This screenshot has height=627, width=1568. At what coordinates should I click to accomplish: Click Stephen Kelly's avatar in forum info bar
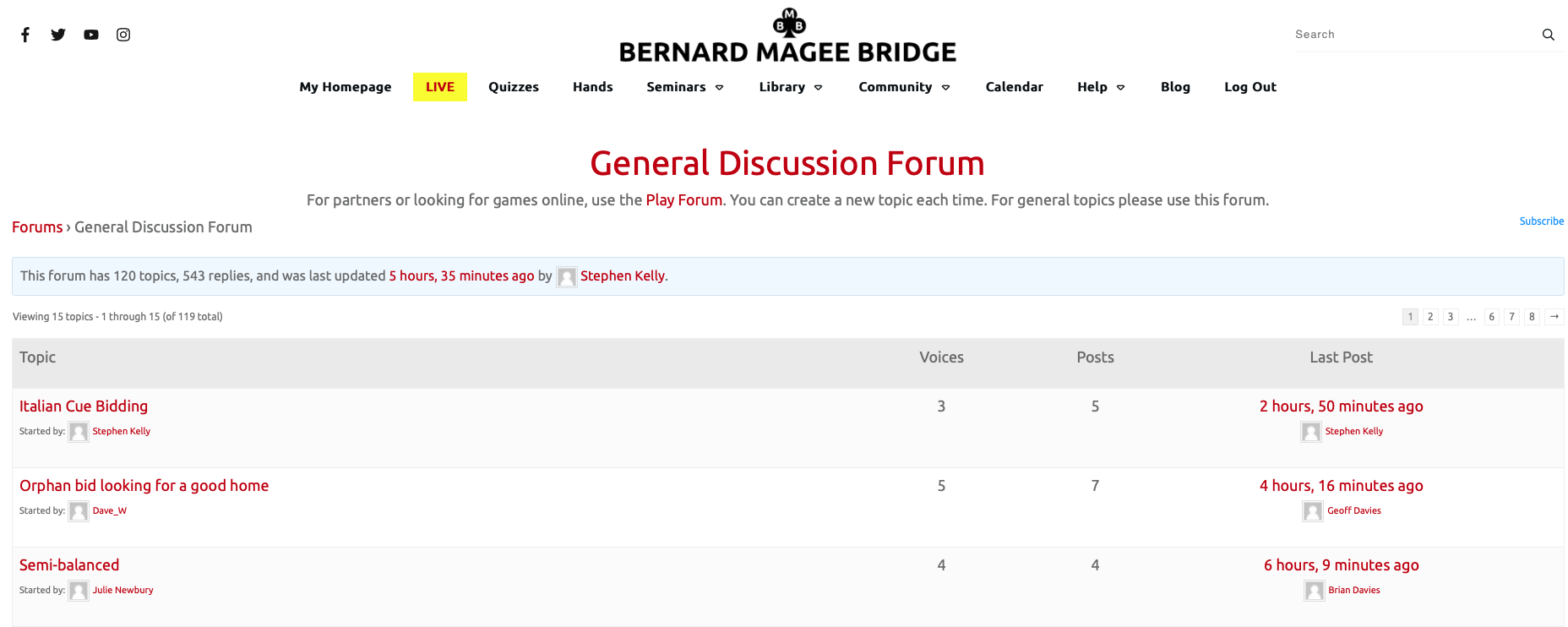567,277
